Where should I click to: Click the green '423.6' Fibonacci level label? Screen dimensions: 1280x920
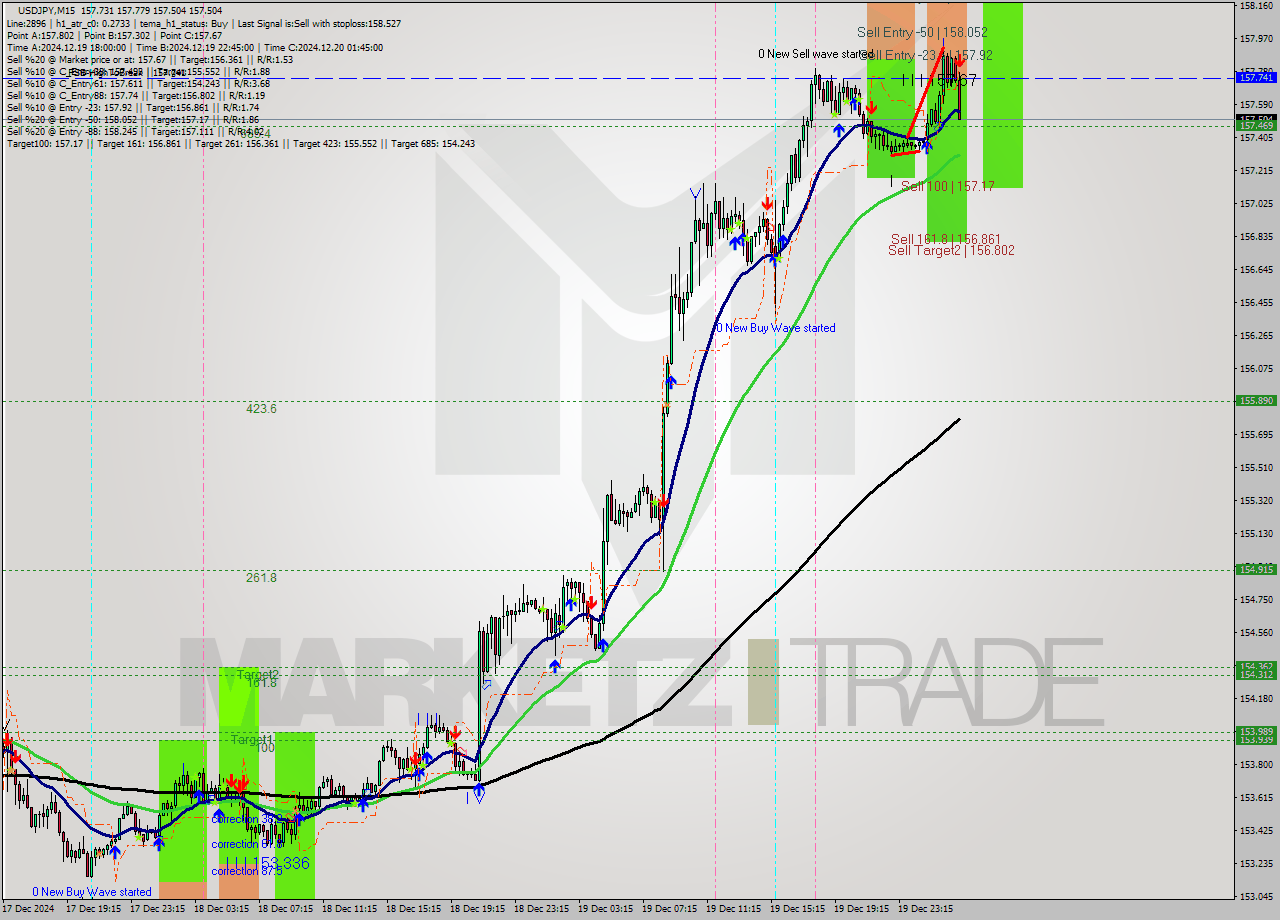pos(261,408)
